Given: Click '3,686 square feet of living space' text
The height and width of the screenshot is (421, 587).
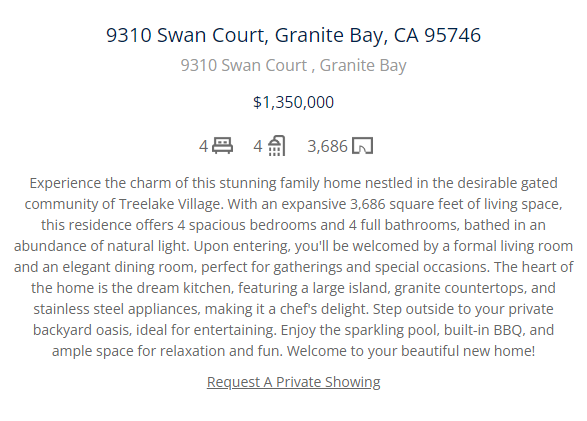Looking at the screenshot, I should pyautogui.click(x=456, y=204).
